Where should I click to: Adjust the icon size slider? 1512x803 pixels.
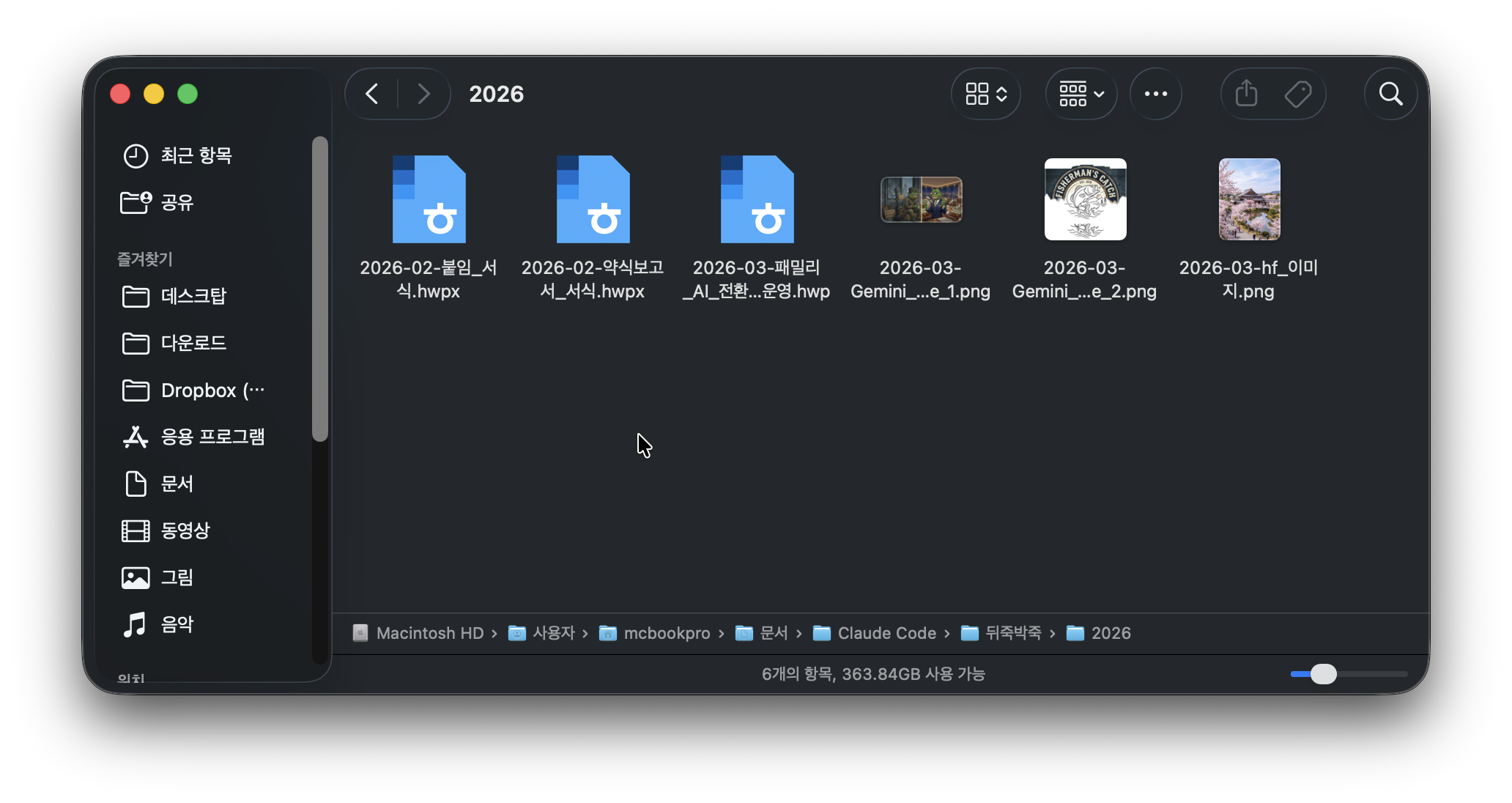click(x=1323, y=673)
